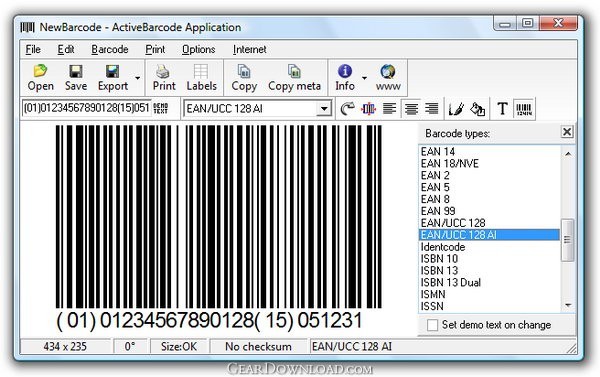
Task: Copy meta file via Copy meta icon
Action: [294, 78]
